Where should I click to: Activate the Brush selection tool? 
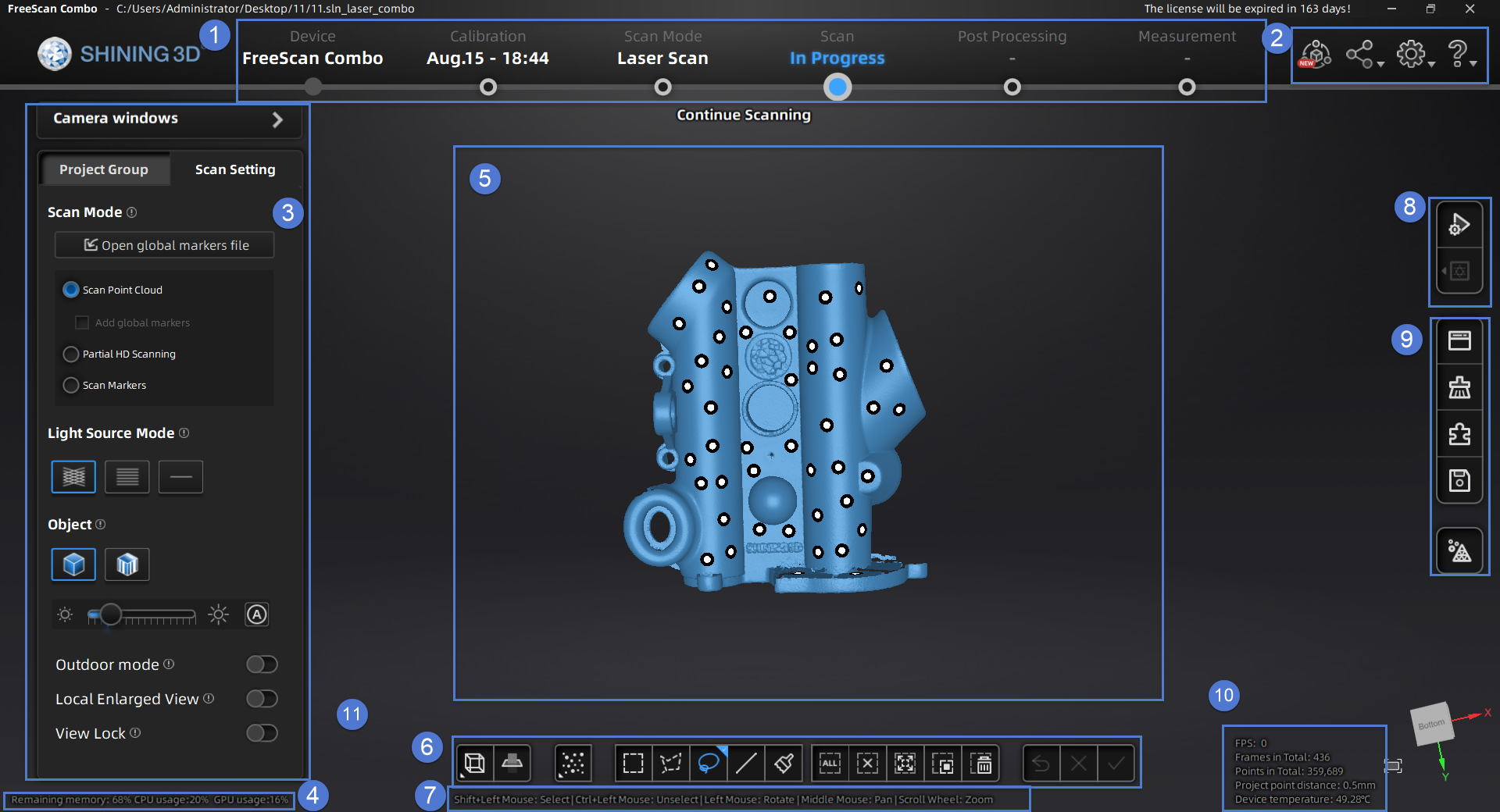(x=784, y=764)
